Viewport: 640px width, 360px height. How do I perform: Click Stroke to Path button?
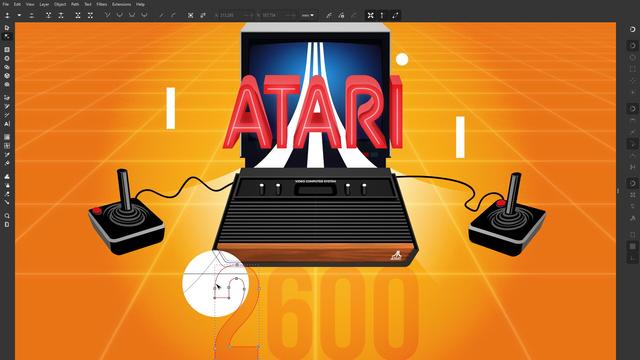[x=203, y=16]
